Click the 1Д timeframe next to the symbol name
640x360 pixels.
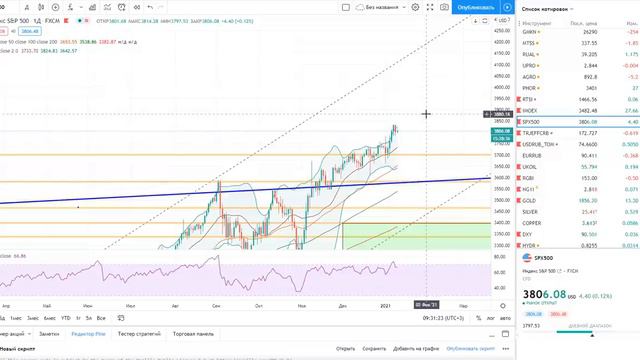(x=37, y=21)
